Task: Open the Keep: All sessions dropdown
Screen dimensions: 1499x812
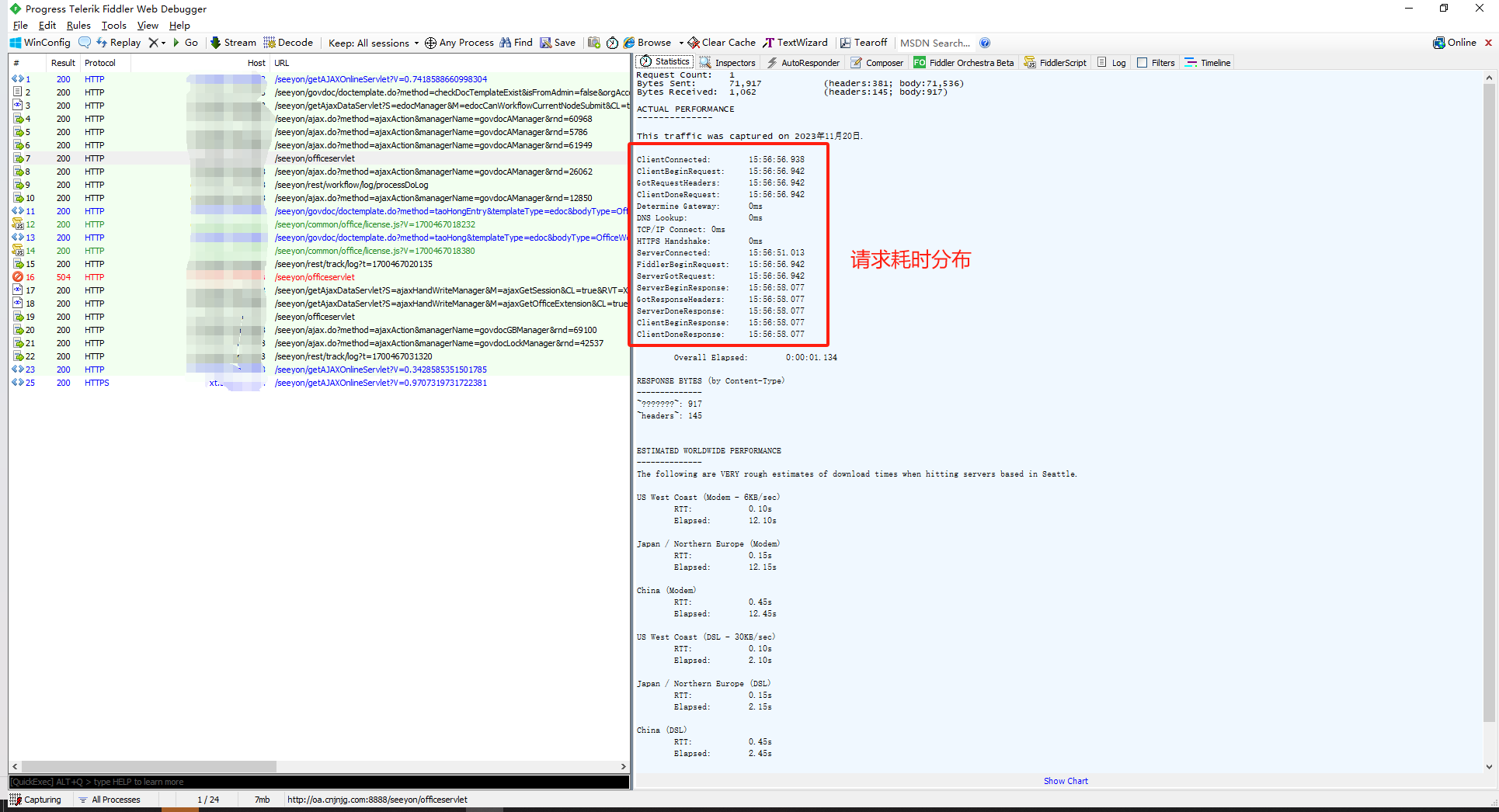Action: pyautogui.click(x=373, y=43)
